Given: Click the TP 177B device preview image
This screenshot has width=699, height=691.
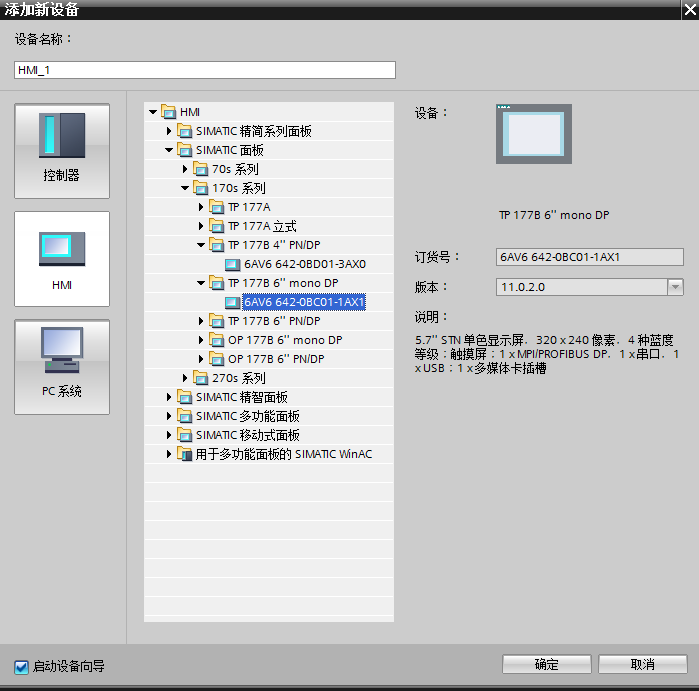Looking at the screenshot, I should click(534, 134).
